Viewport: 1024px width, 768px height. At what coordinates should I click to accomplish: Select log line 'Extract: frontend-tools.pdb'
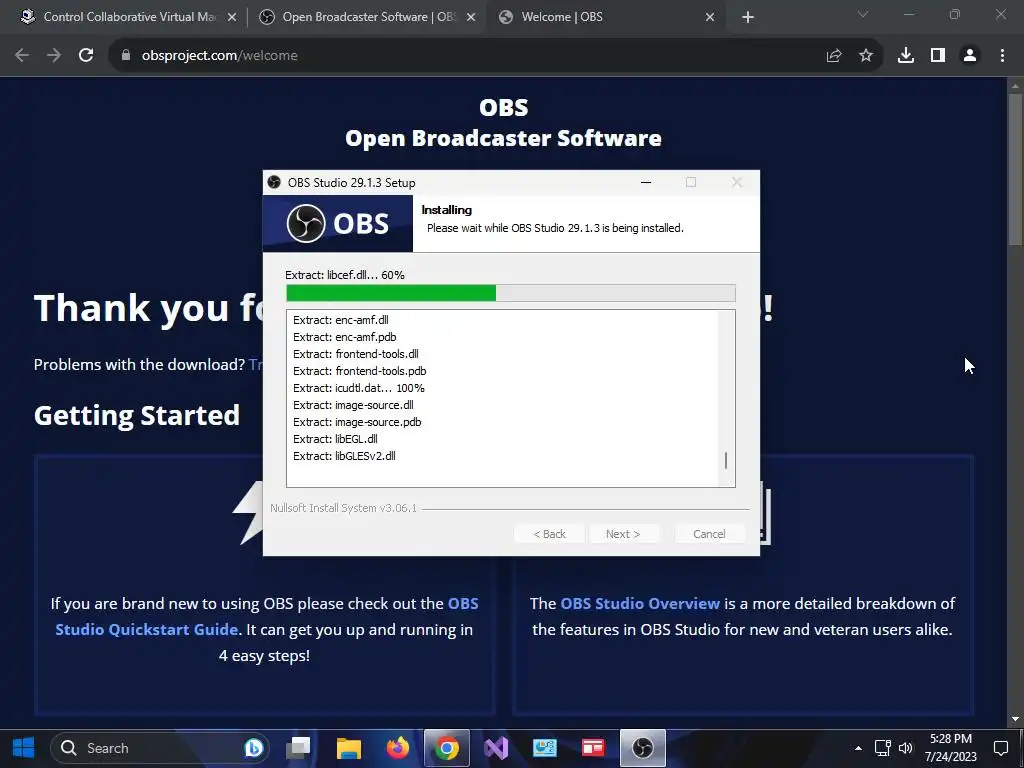(359, 371)
